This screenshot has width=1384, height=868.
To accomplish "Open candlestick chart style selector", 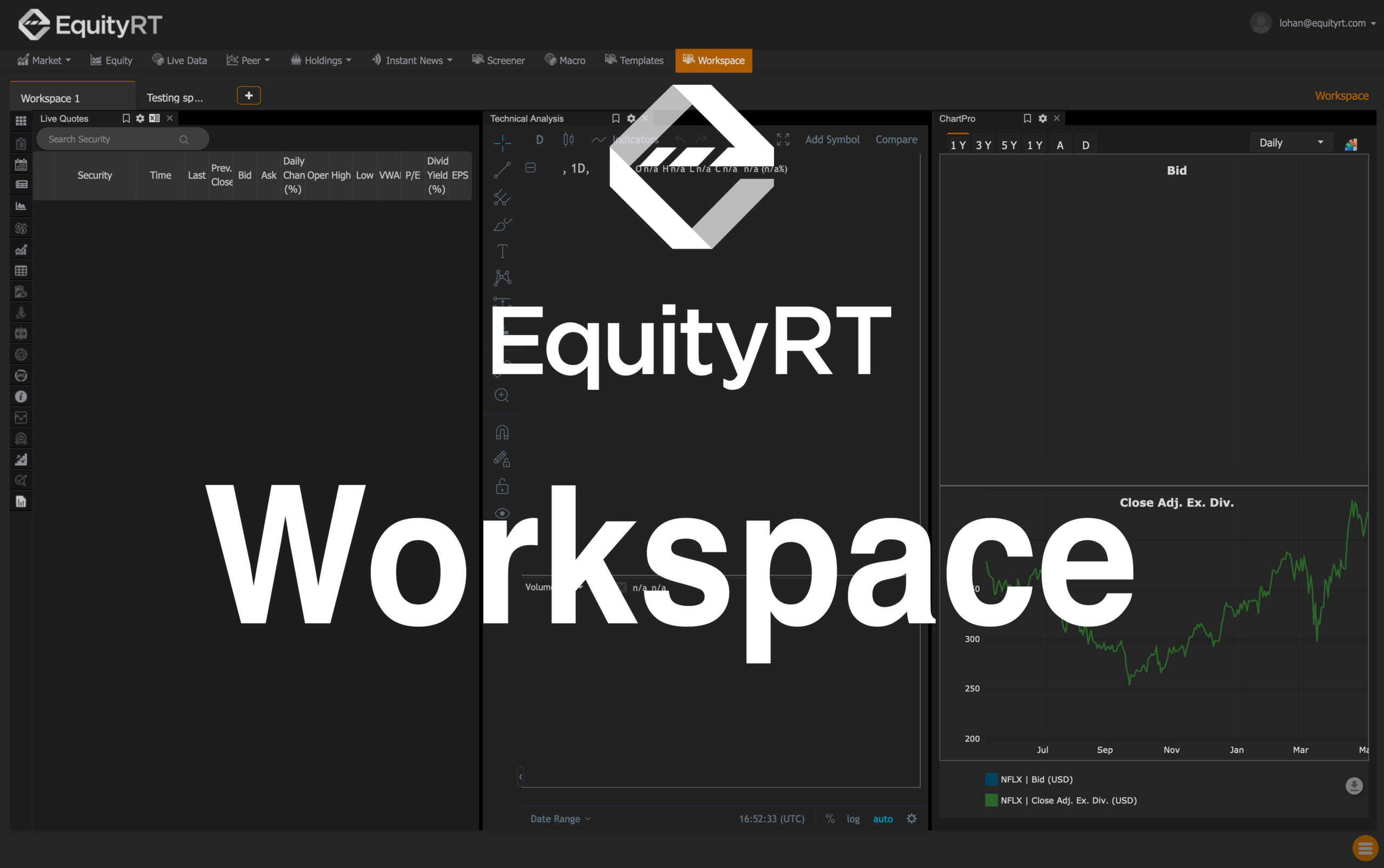I will click(x=569, y=139).
